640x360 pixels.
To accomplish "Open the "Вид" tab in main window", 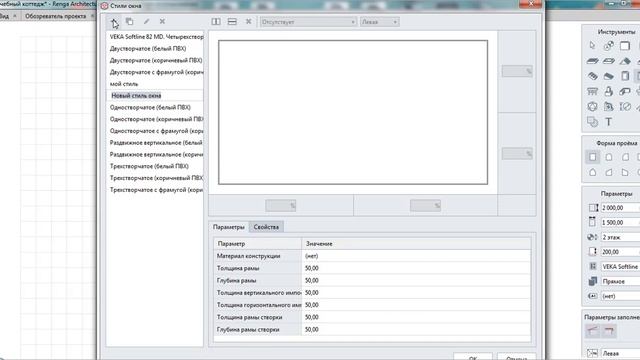I will point(5,16).
